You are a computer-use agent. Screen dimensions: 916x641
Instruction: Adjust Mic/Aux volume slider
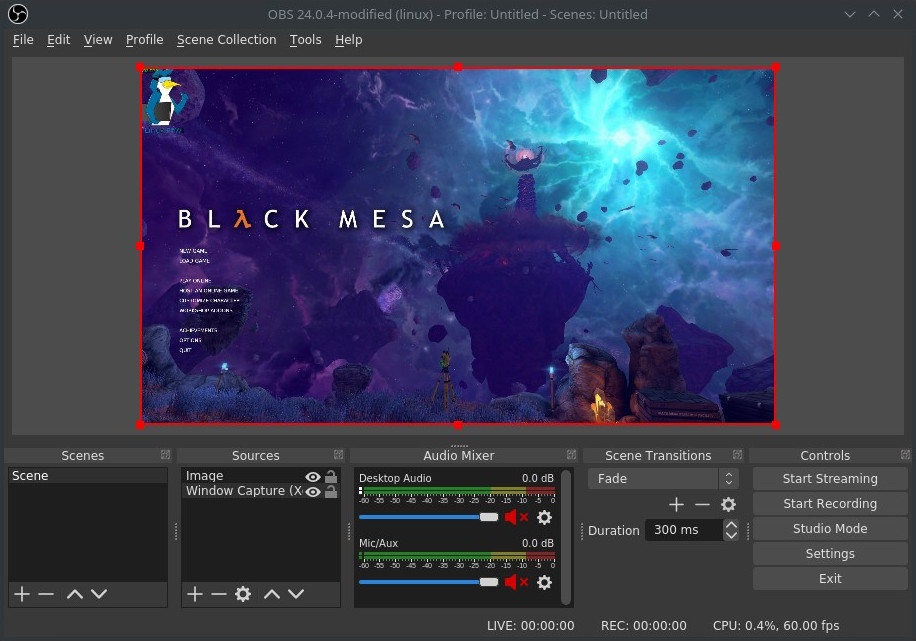coord(429,582)
